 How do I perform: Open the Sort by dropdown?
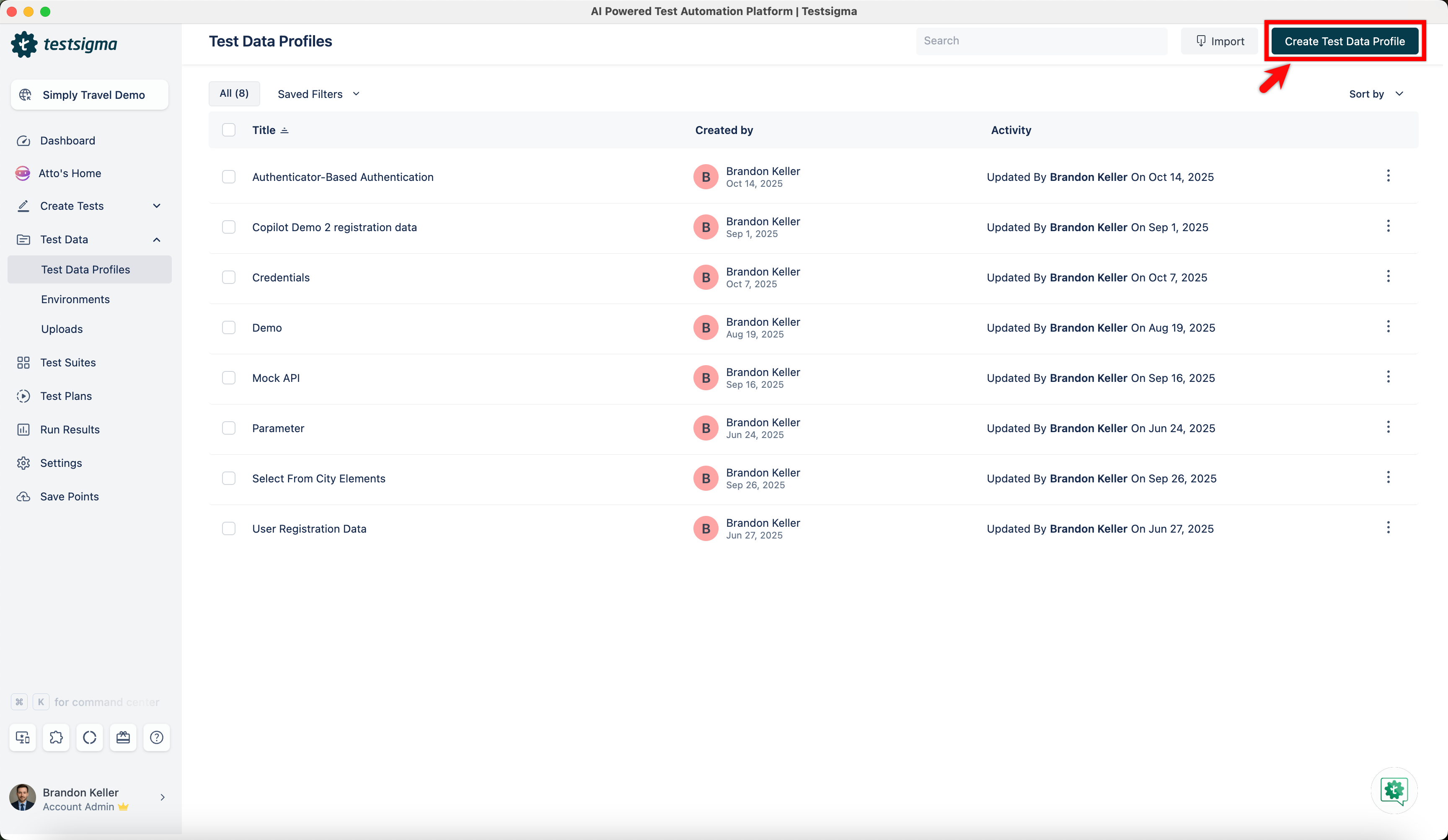1376,94
